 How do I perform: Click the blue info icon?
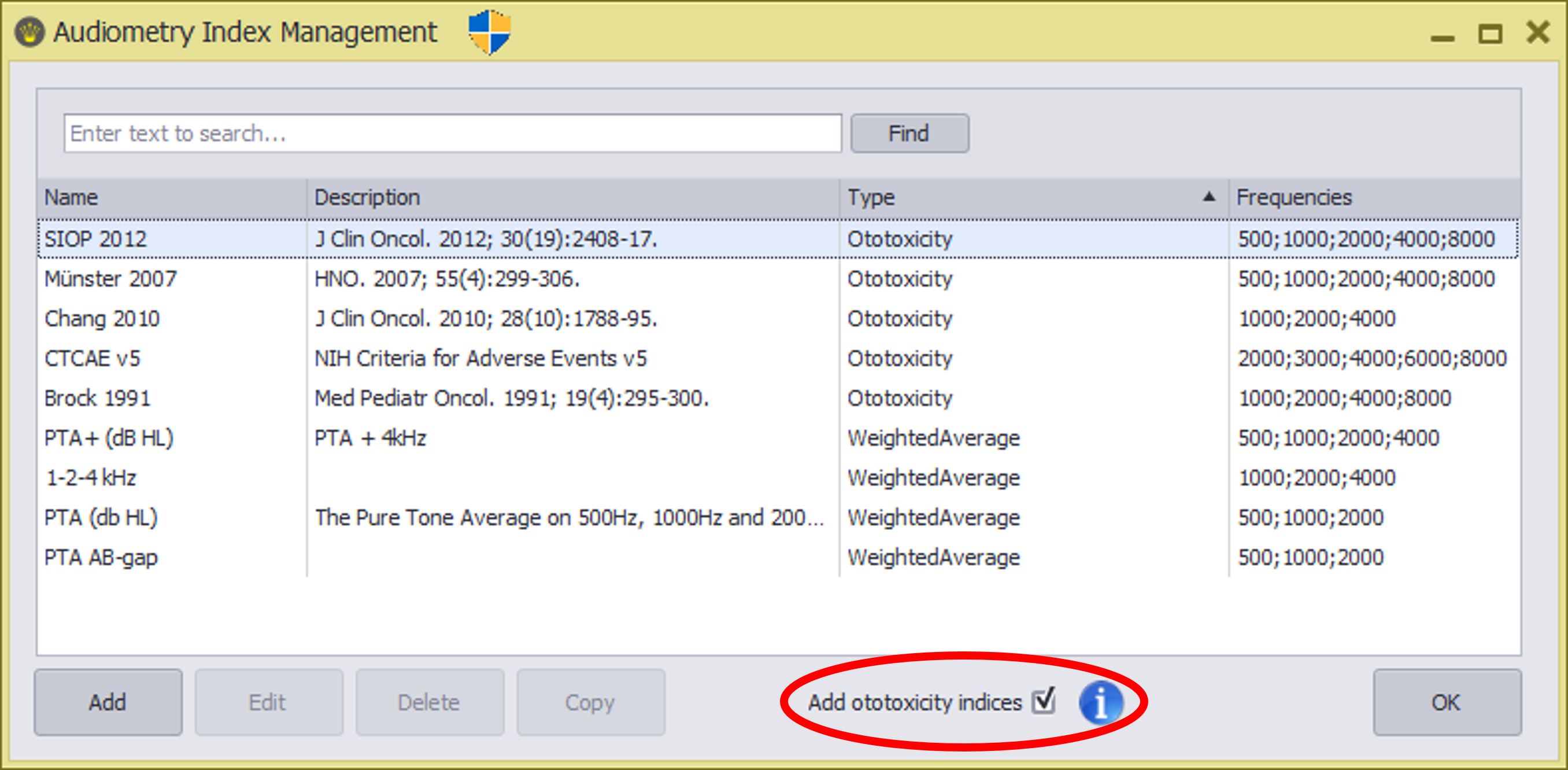click(1100, 702)
